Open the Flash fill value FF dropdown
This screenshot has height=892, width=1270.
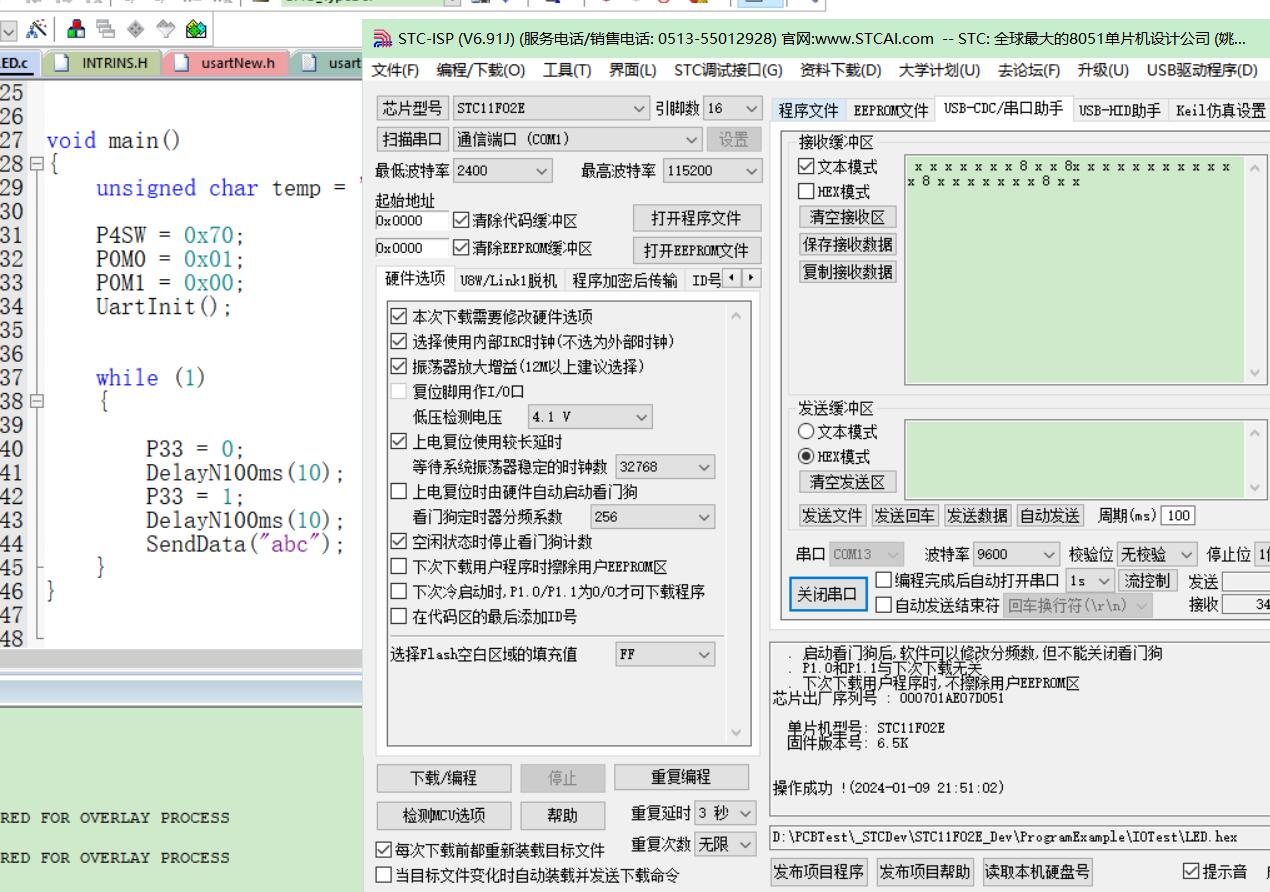pyautogui.click(x=665, y=655)
